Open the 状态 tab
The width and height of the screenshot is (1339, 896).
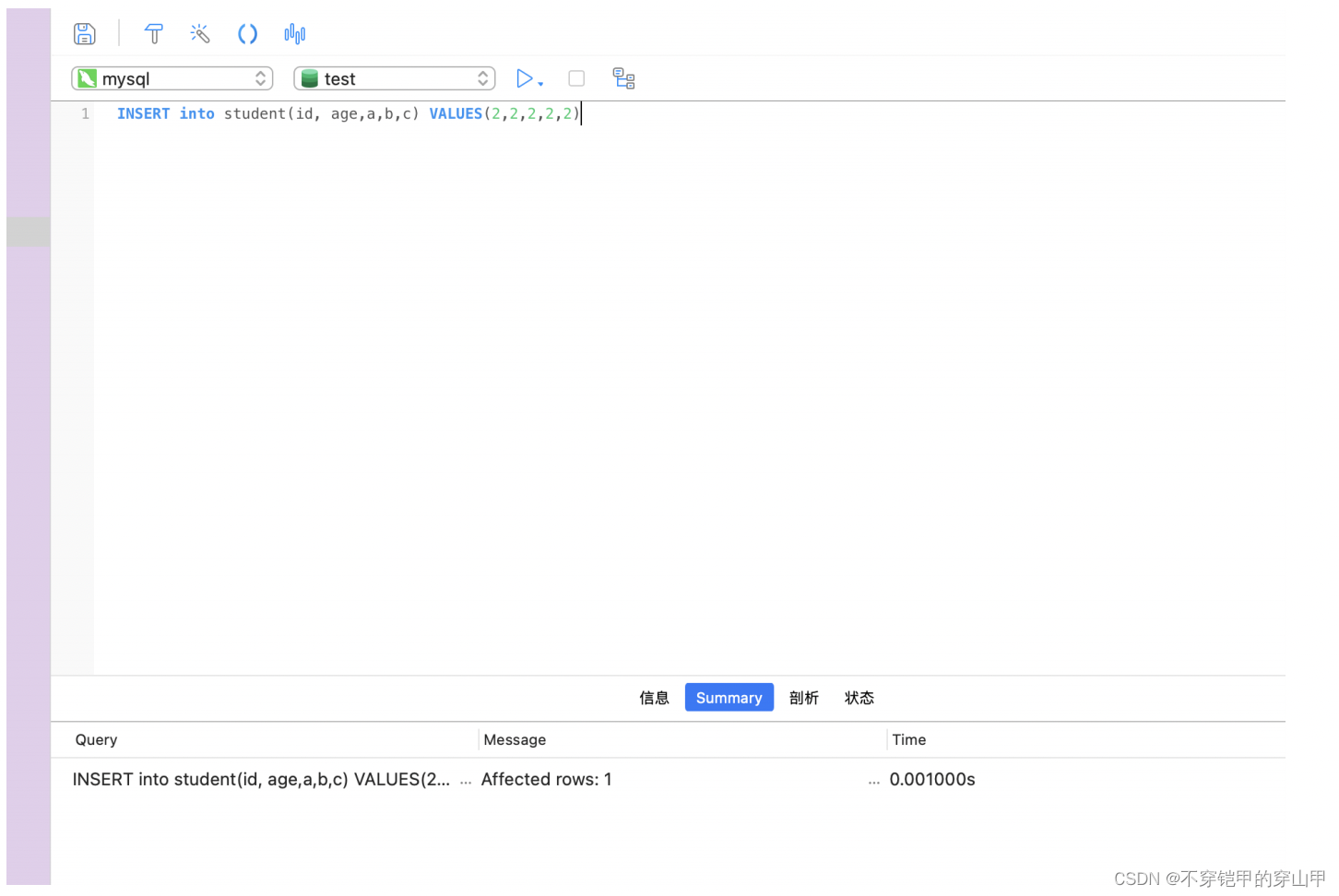pyautogui.click(x=859, y=698)
